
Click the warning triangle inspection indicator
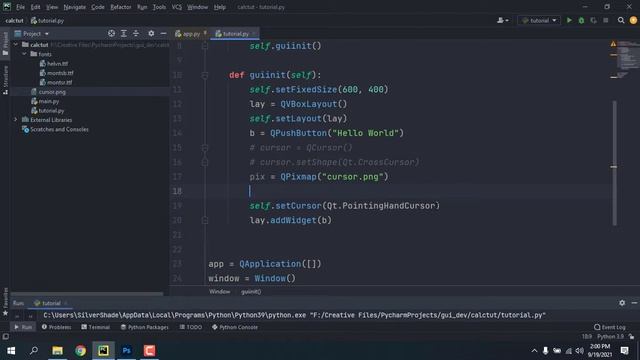coord(613,43)
